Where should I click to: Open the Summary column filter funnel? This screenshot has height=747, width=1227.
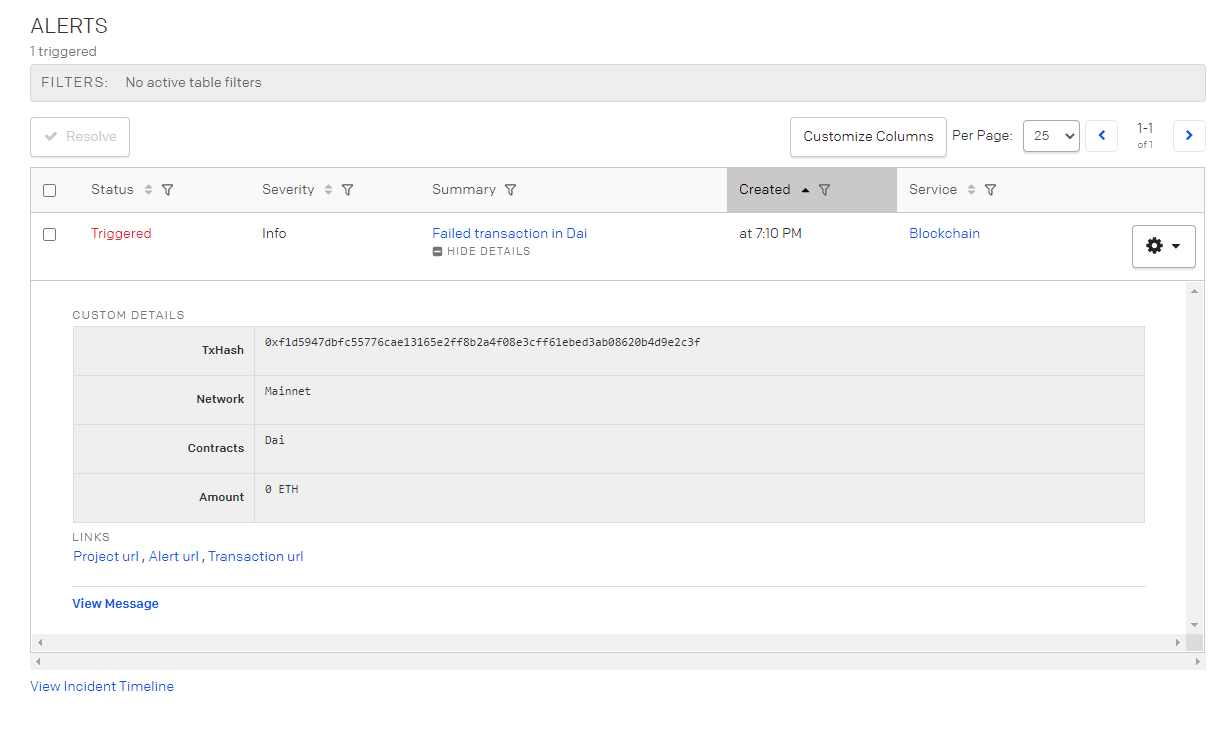[x=510, y=190]
